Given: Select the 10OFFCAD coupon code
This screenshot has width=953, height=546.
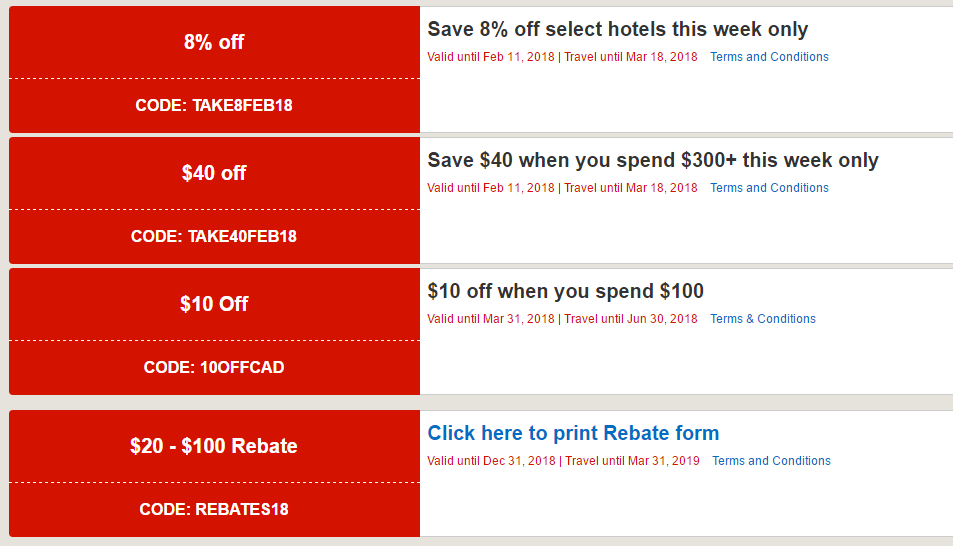Looking at the screenshot, I should pos(214,368).
